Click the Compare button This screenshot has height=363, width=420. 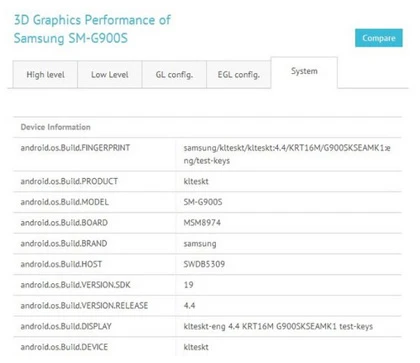[x=379, y=38]
